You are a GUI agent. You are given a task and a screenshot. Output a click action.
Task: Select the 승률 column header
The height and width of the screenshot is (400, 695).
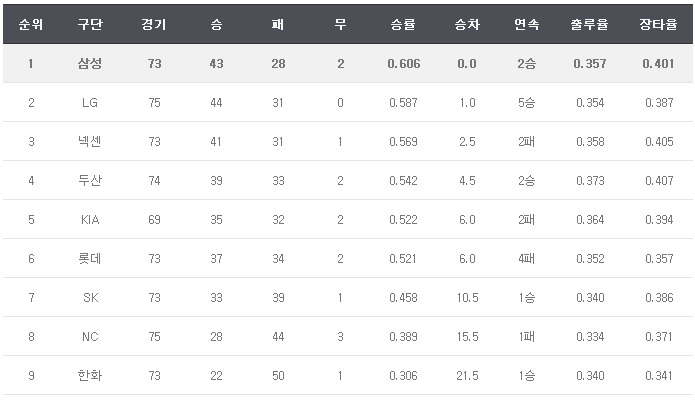tap(404, 24)
